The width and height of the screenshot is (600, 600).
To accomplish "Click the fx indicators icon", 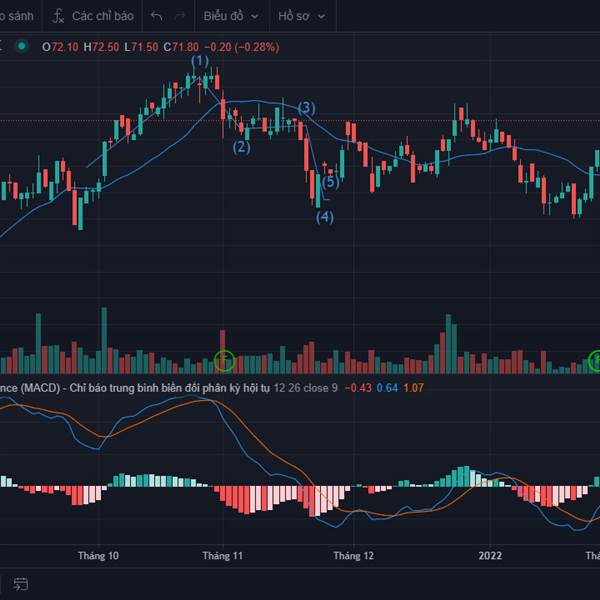I will click(59, 16).
